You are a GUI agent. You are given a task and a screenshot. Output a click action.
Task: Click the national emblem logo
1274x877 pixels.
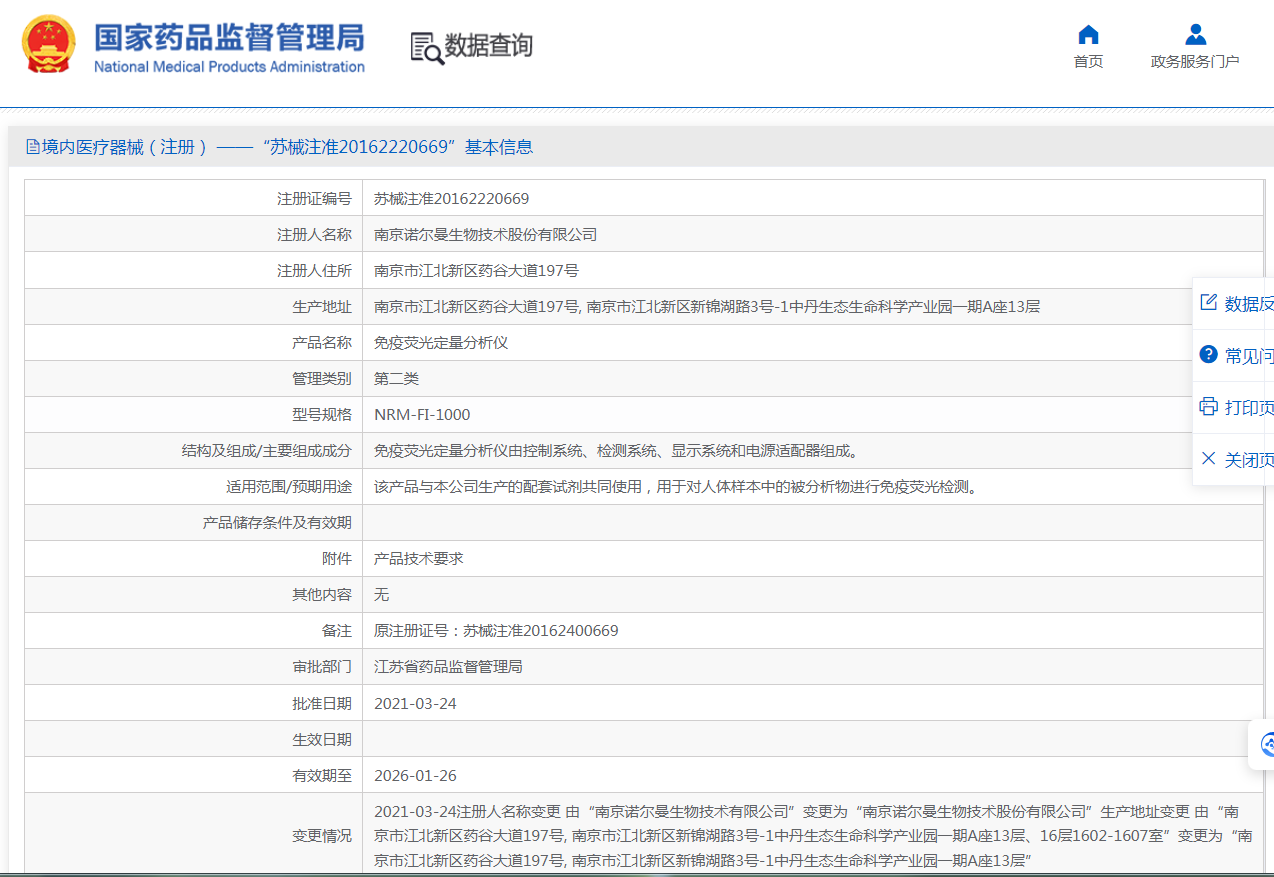click(x=49, y=44)
